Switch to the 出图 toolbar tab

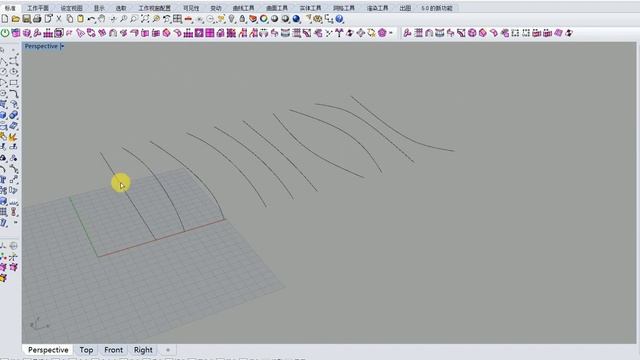coord(405,8)
